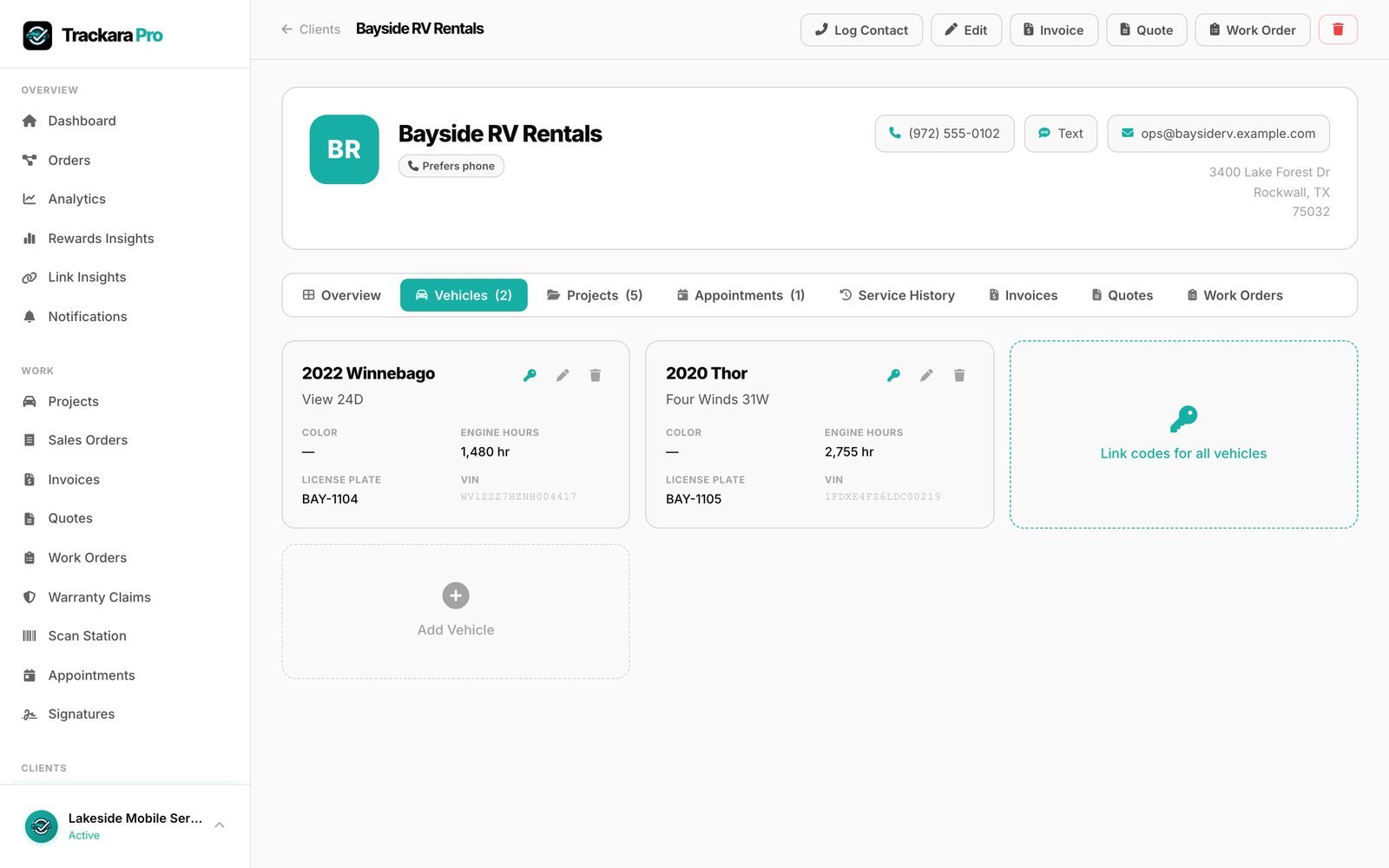Create an Invoice from the header
The image size is (1389, 868).
click(1054, 30)
